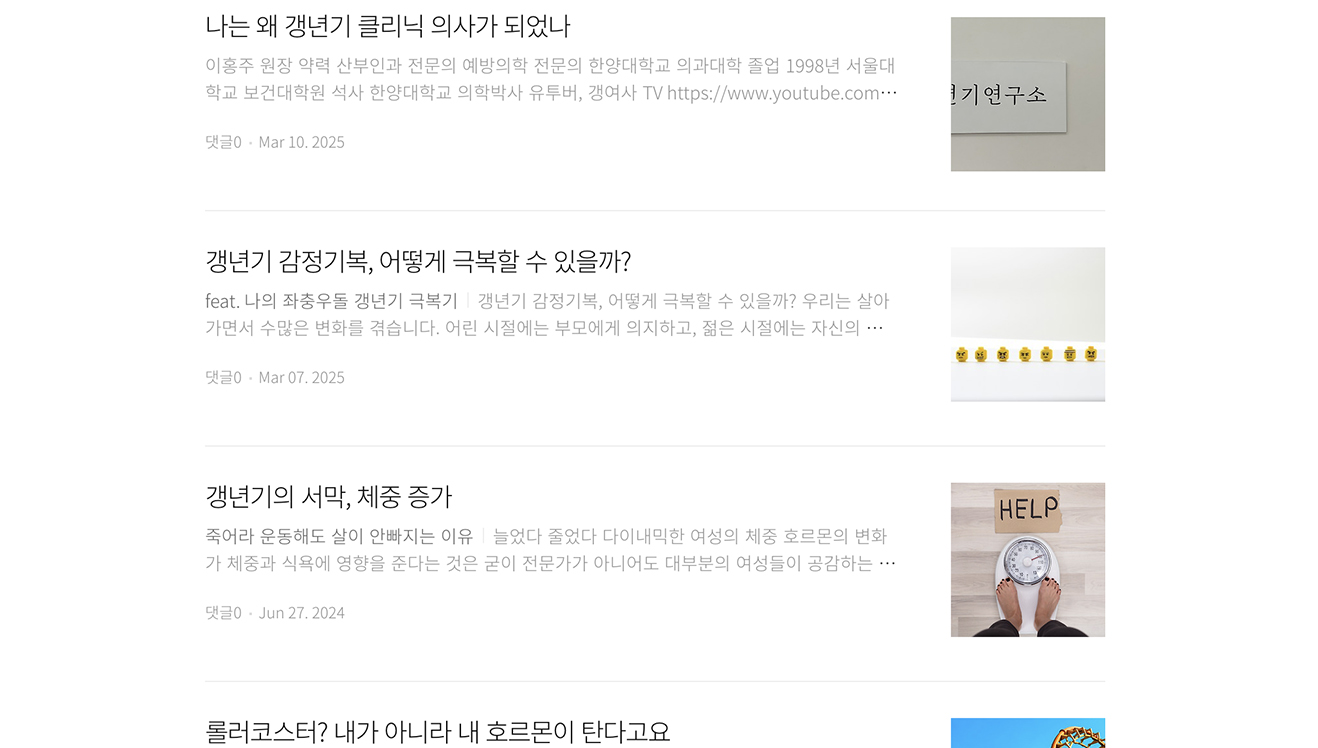Open post titled 나는 왜 갱년기 클리닉 의사가 되었나
1318x748 pixels.
click(387, 26)
